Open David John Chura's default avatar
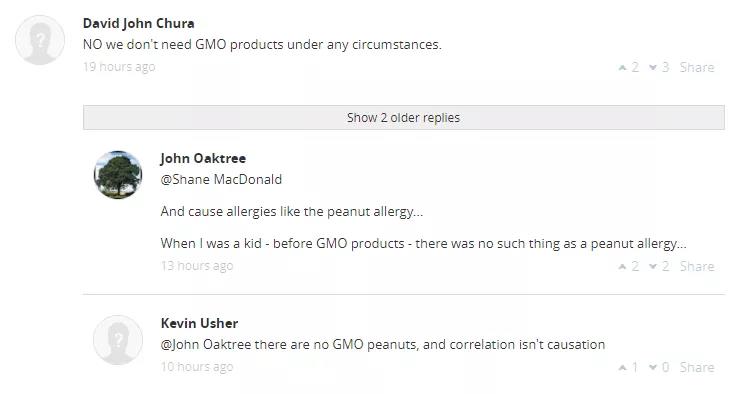Screen dimensions: 744x394 40,40
